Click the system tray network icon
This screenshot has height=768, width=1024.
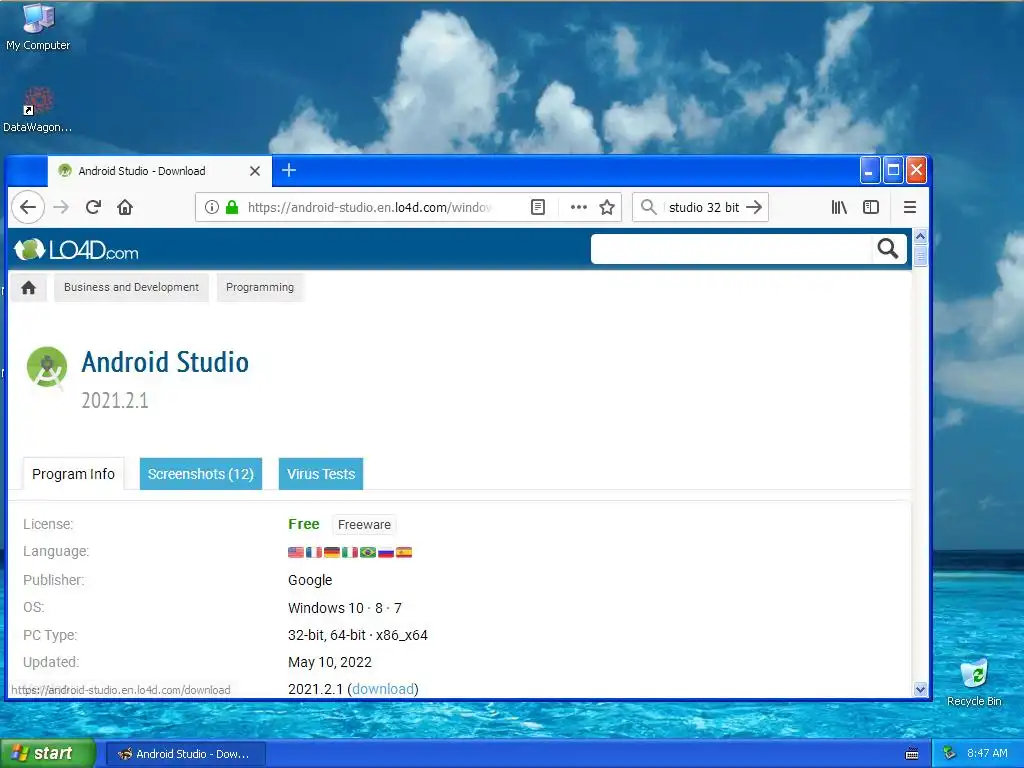pos(949,753)
